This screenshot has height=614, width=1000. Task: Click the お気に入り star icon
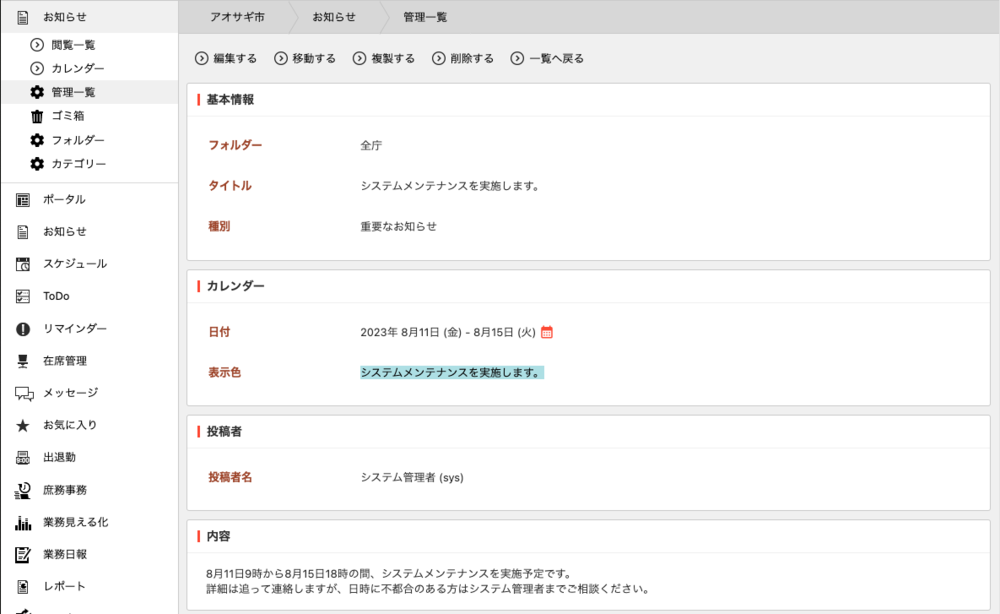click(x=23, y=425)
